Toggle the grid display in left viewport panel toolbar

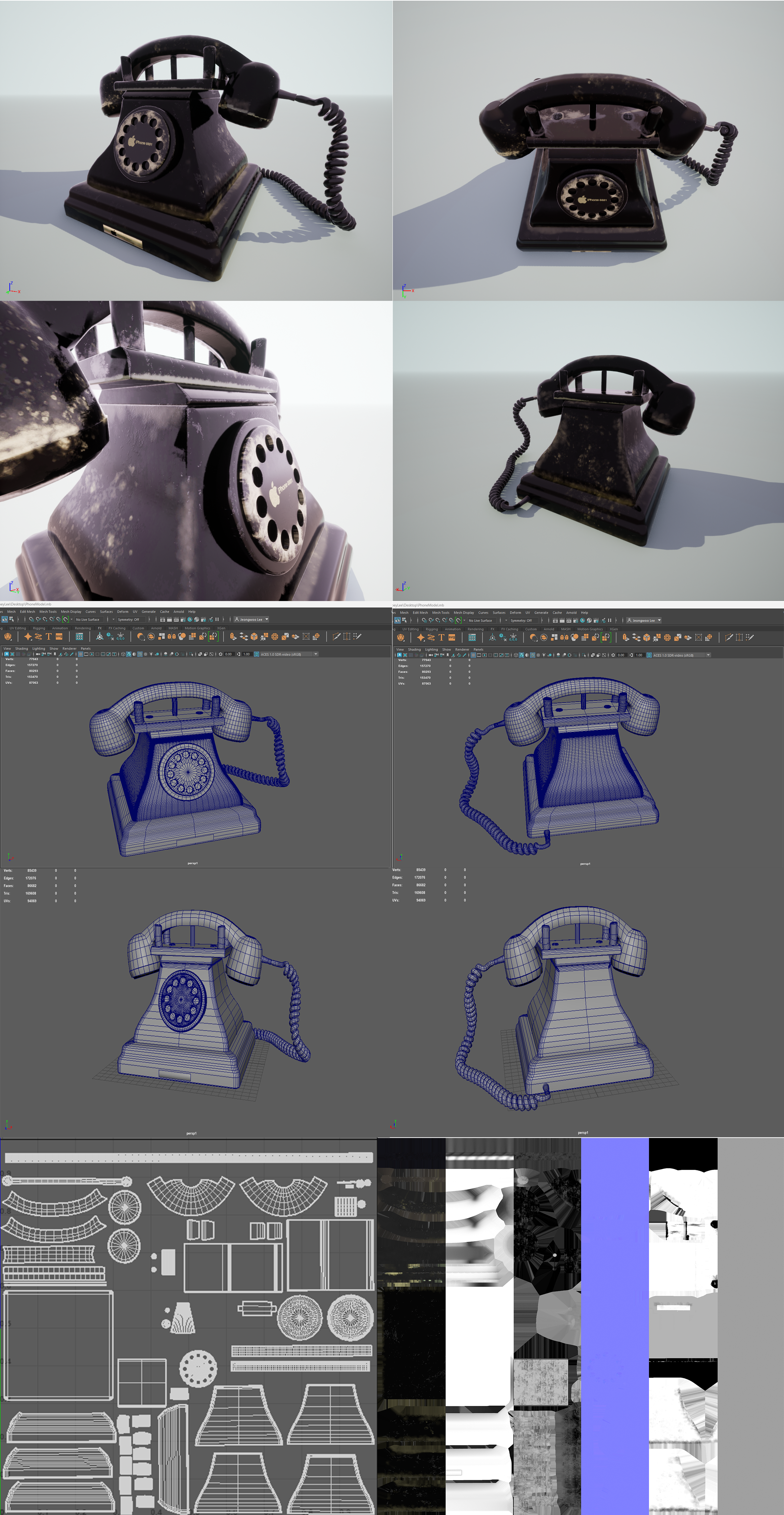pyautogui.click(x=80, y=654)
